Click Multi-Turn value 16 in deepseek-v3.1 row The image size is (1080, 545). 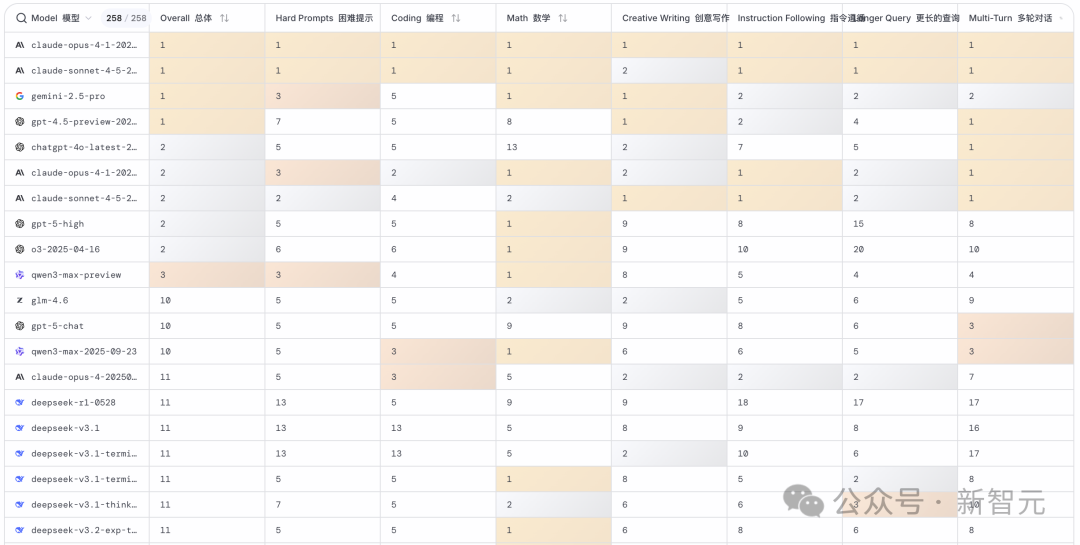pyautogui.click(x=974, y=428)
